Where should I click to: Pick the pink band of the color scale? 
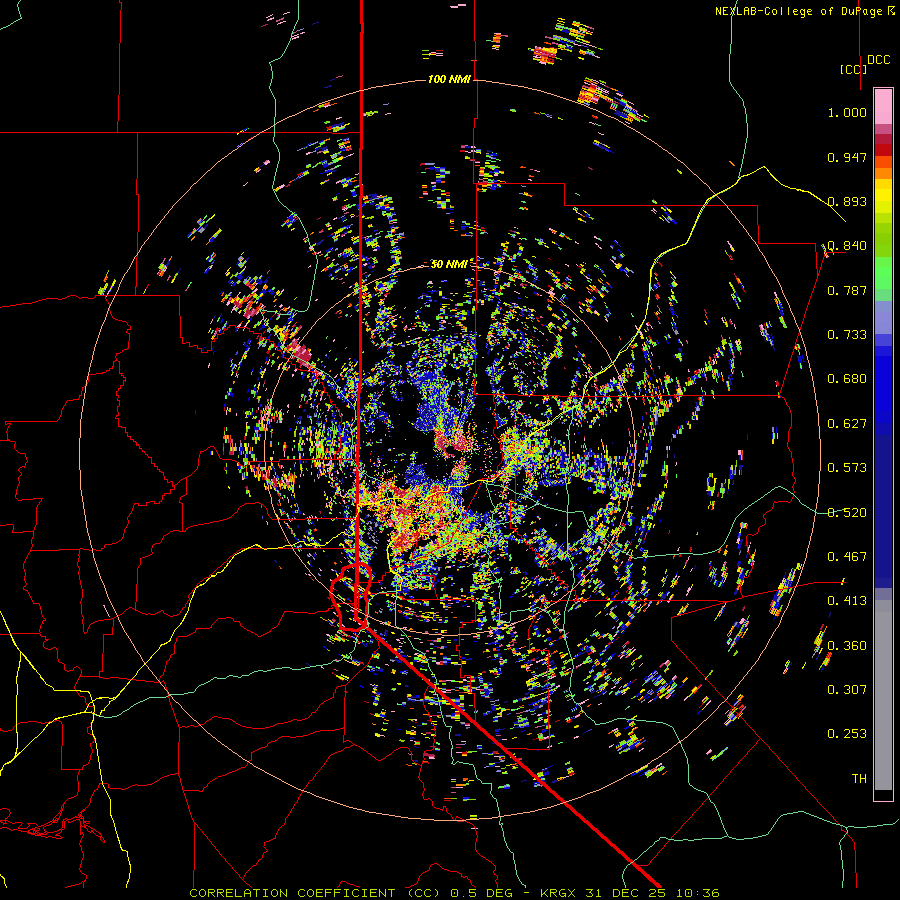click(883, 106)
